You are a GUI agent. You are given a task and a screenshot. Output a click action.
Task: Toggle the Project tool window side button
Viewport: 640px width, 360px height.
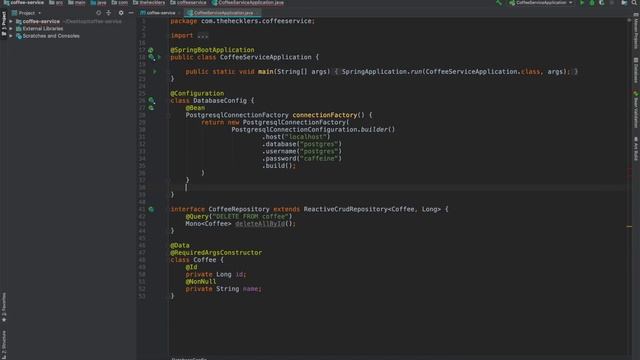(x=4, y=23)
